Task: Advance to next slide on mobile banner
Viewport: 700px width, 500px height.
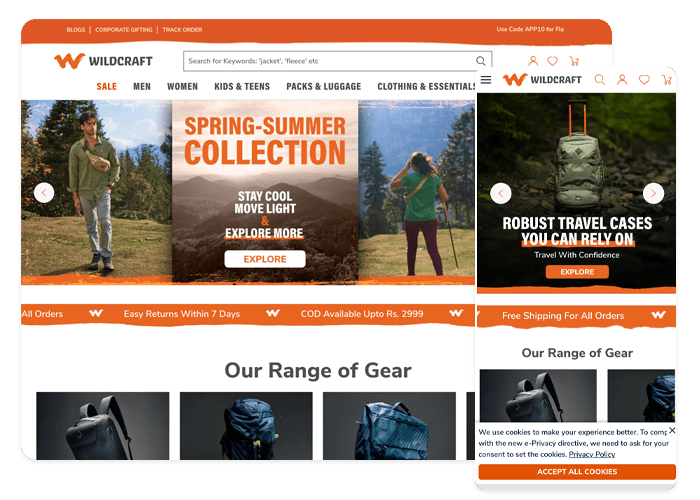Action: point(653,193)
